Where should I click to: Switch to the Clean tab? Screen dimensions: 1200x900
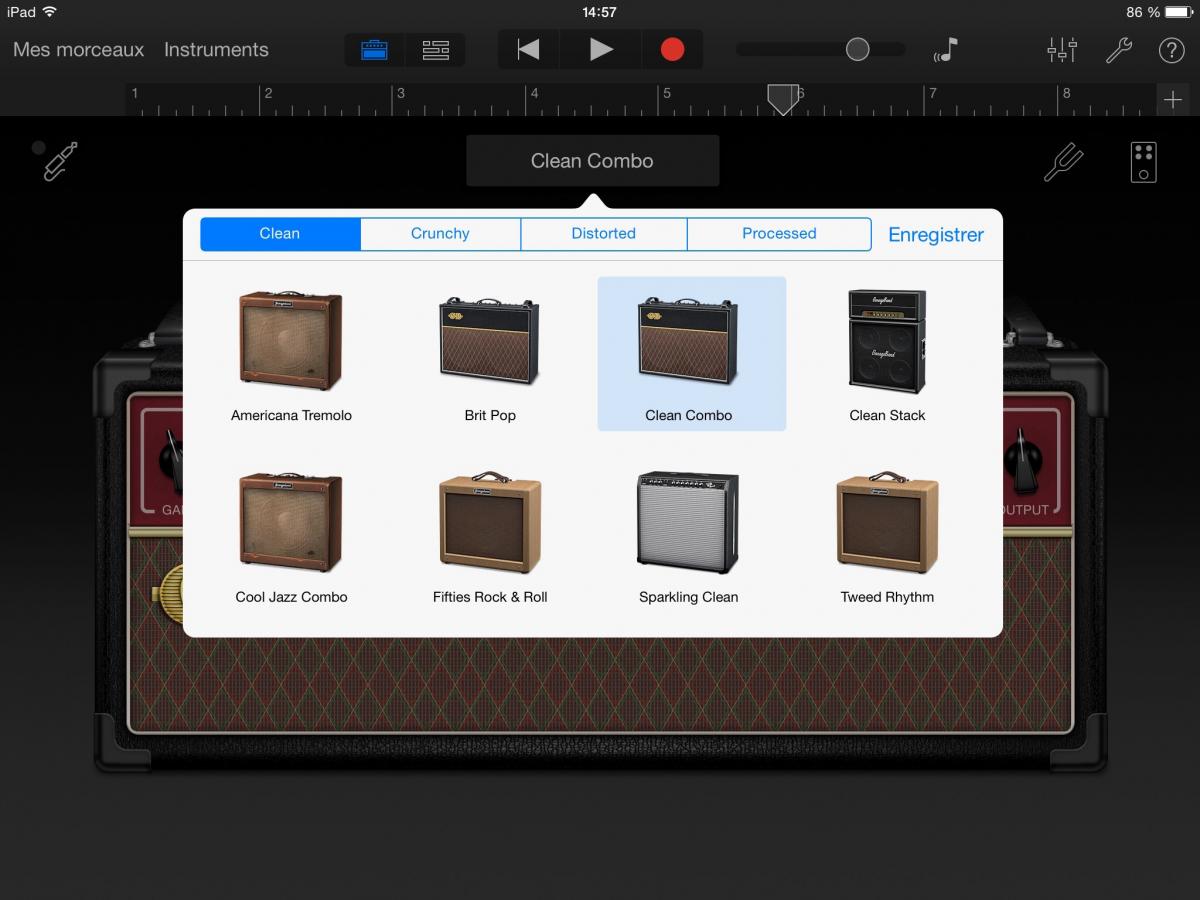coord(280,234)
